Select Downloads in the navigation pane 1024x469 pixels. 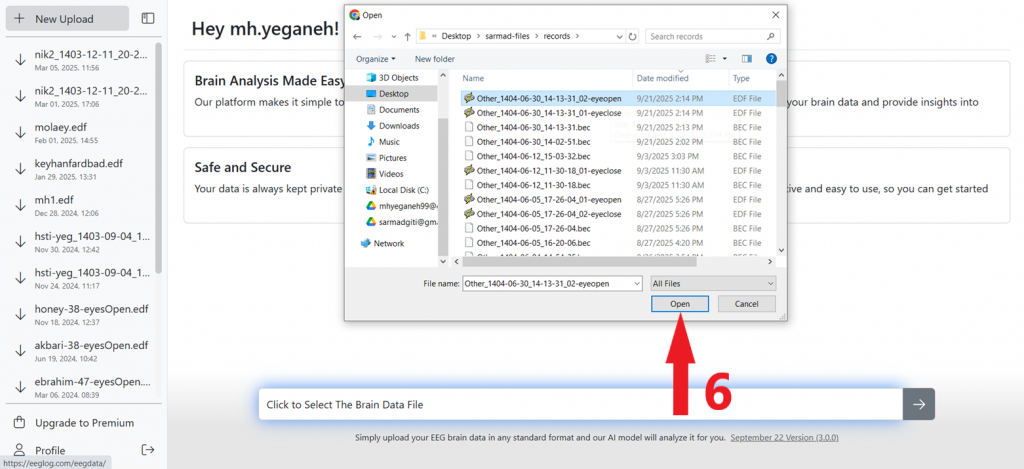399,126
